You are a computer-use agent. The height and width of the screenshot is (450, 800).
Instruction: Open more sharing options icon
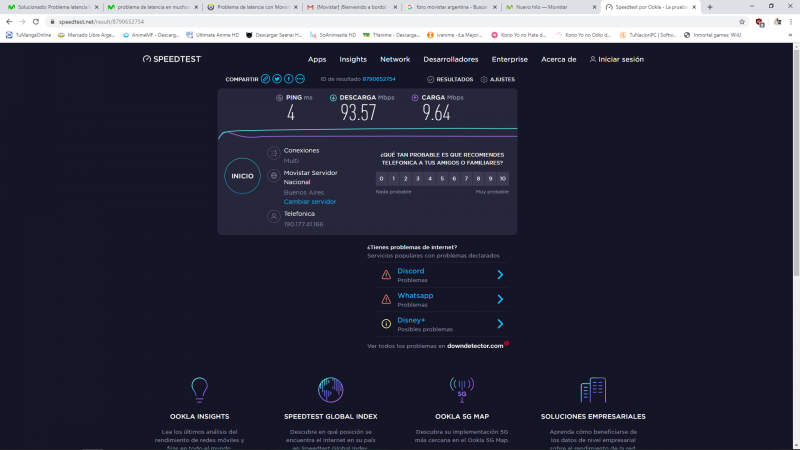(300, 79)
